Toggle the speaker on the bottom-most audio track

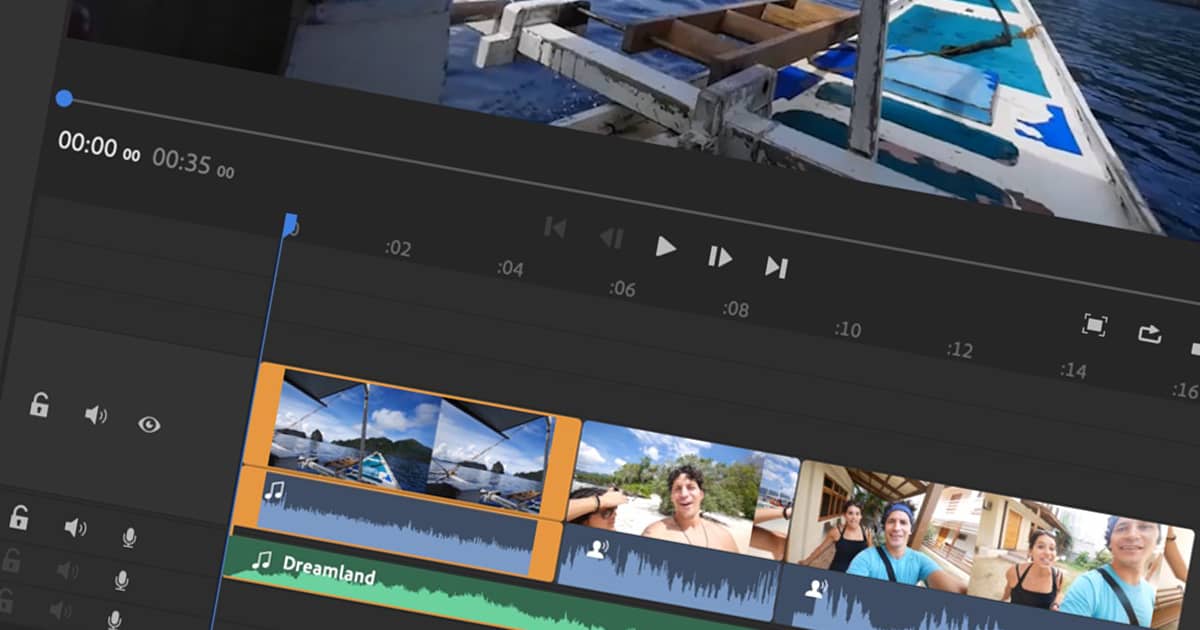60,609
